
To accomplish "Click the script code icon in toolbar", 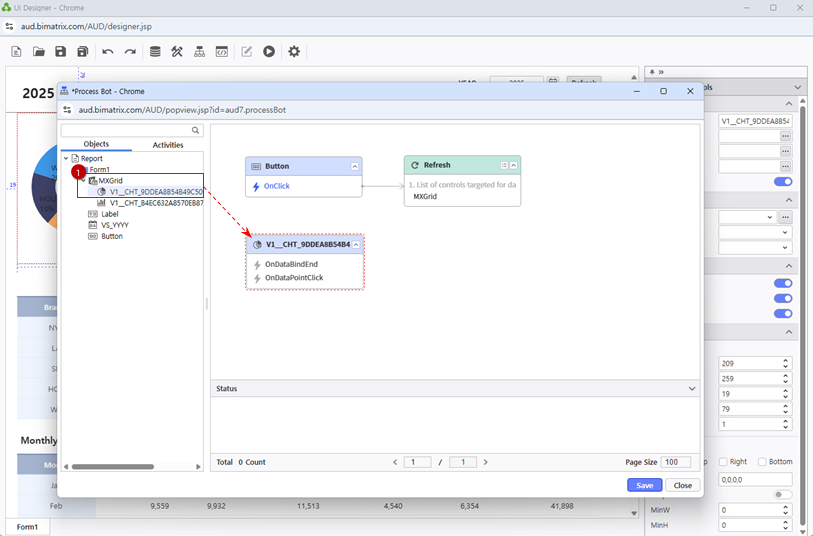I will pos(222,52).
